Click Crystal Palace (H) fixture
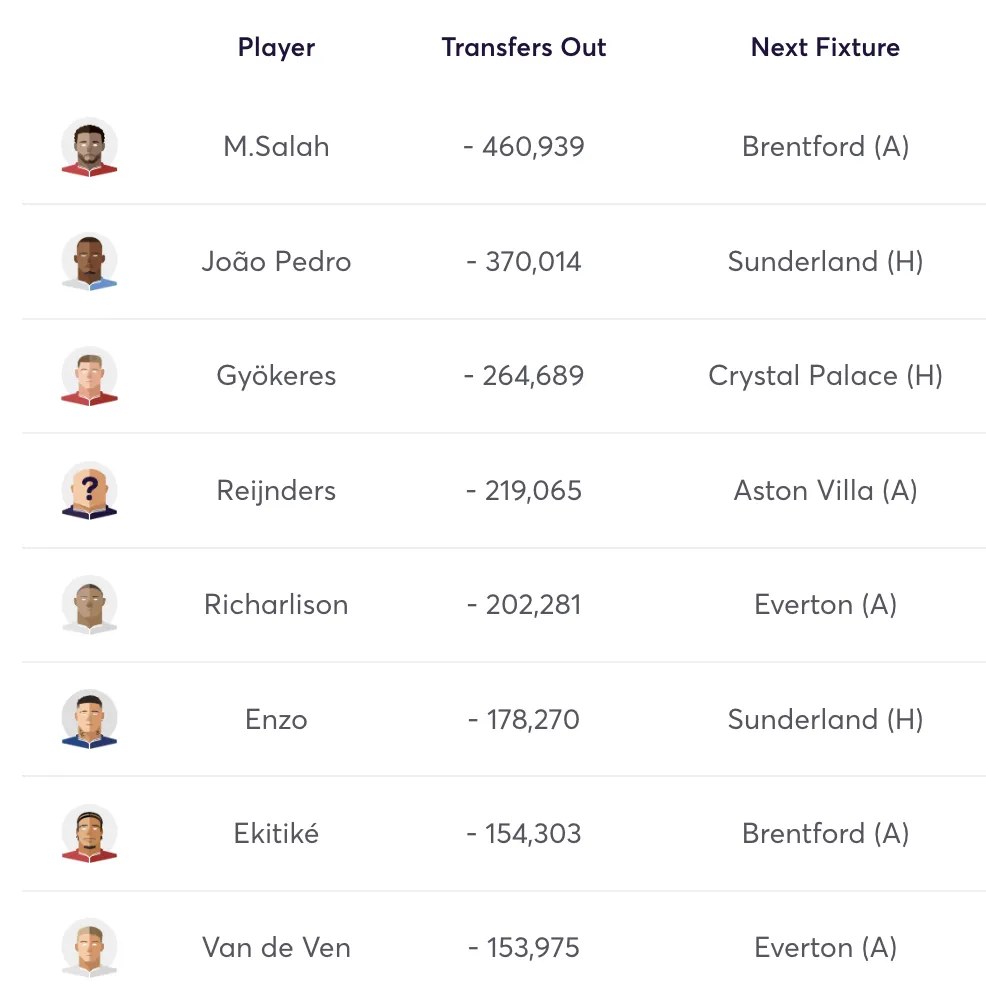986x1006 pixels. (825, 376)
